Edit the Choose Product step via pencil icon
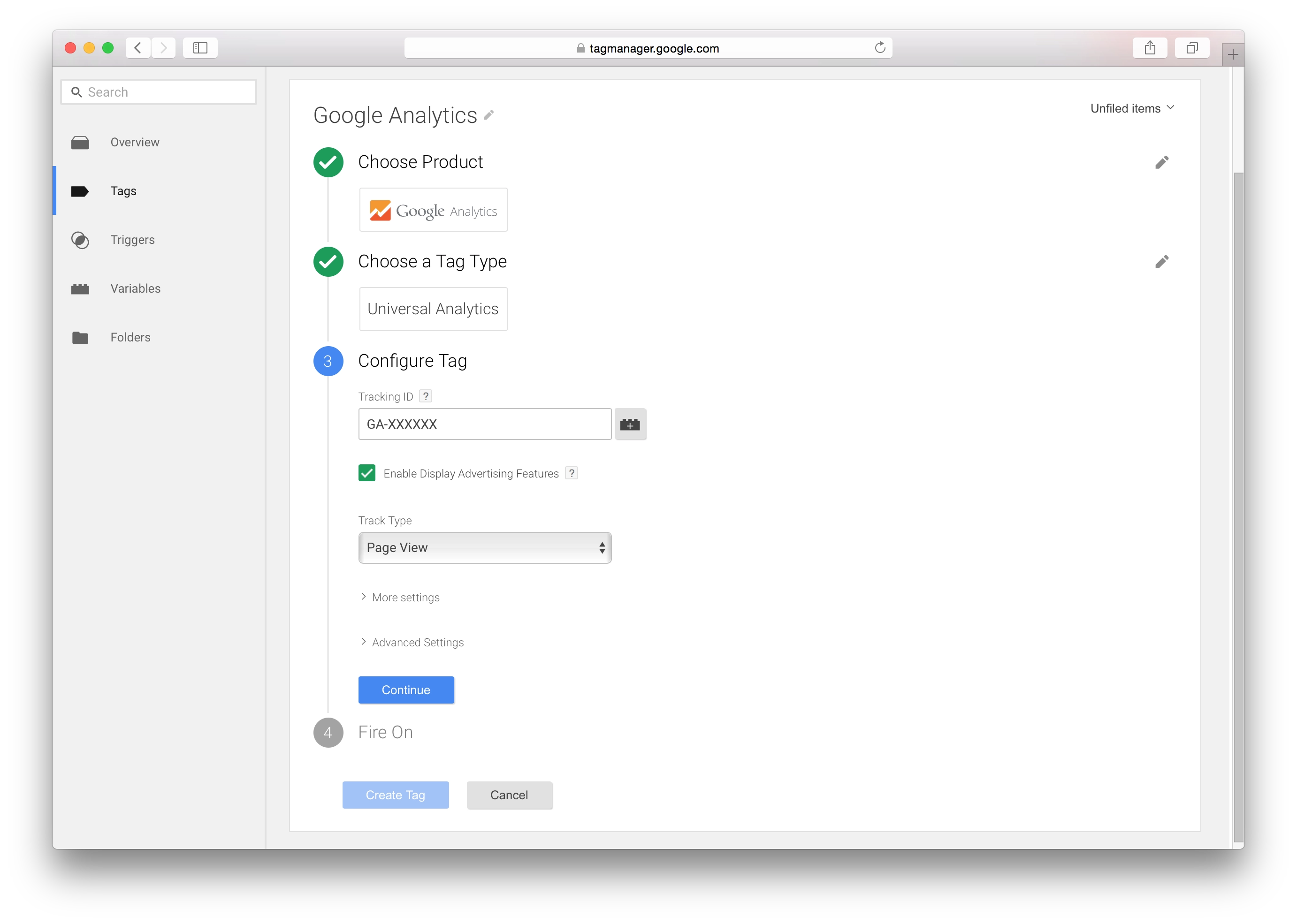 click(1161, 162)
